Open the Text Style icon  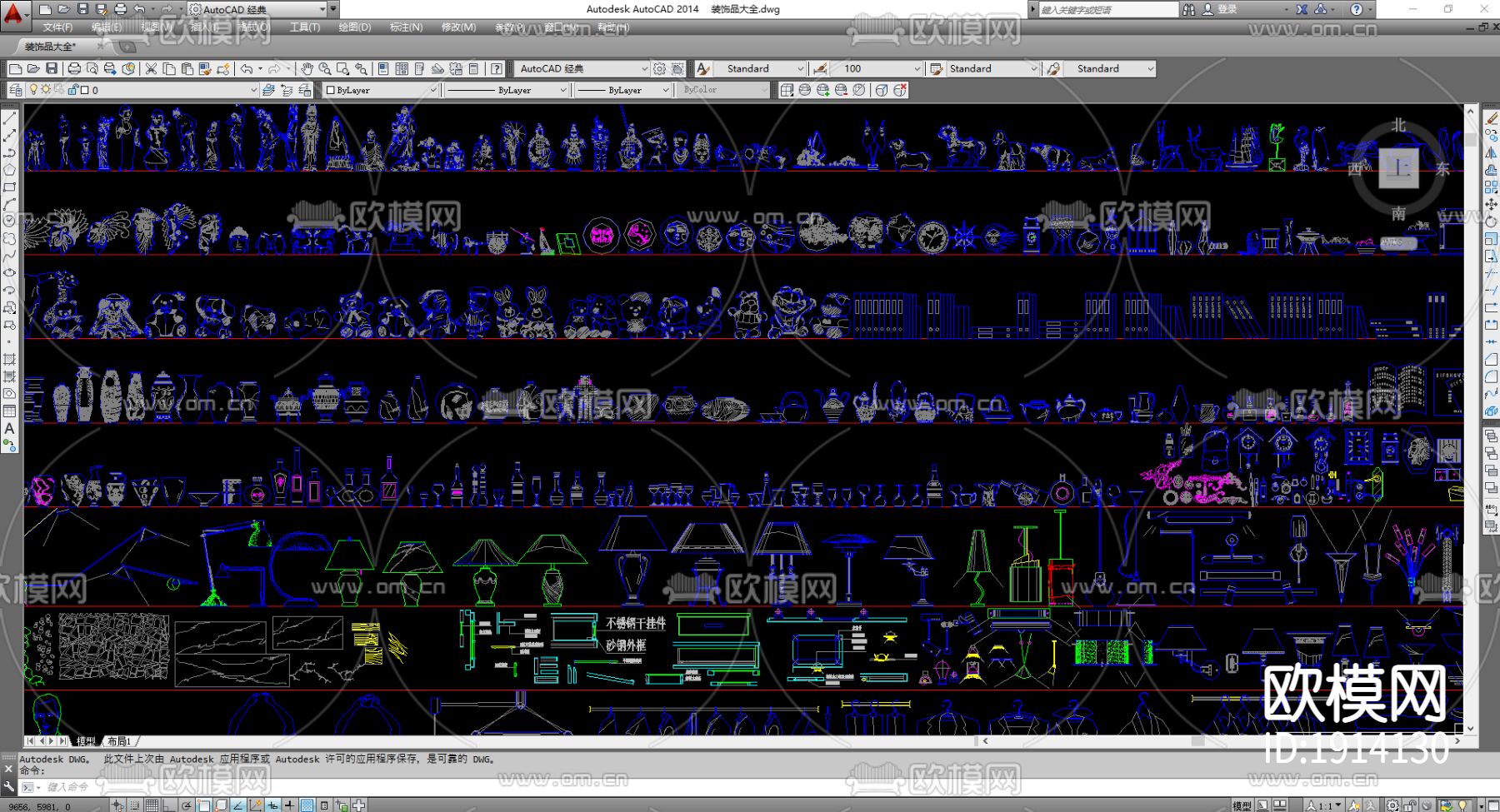click(704, 68)
